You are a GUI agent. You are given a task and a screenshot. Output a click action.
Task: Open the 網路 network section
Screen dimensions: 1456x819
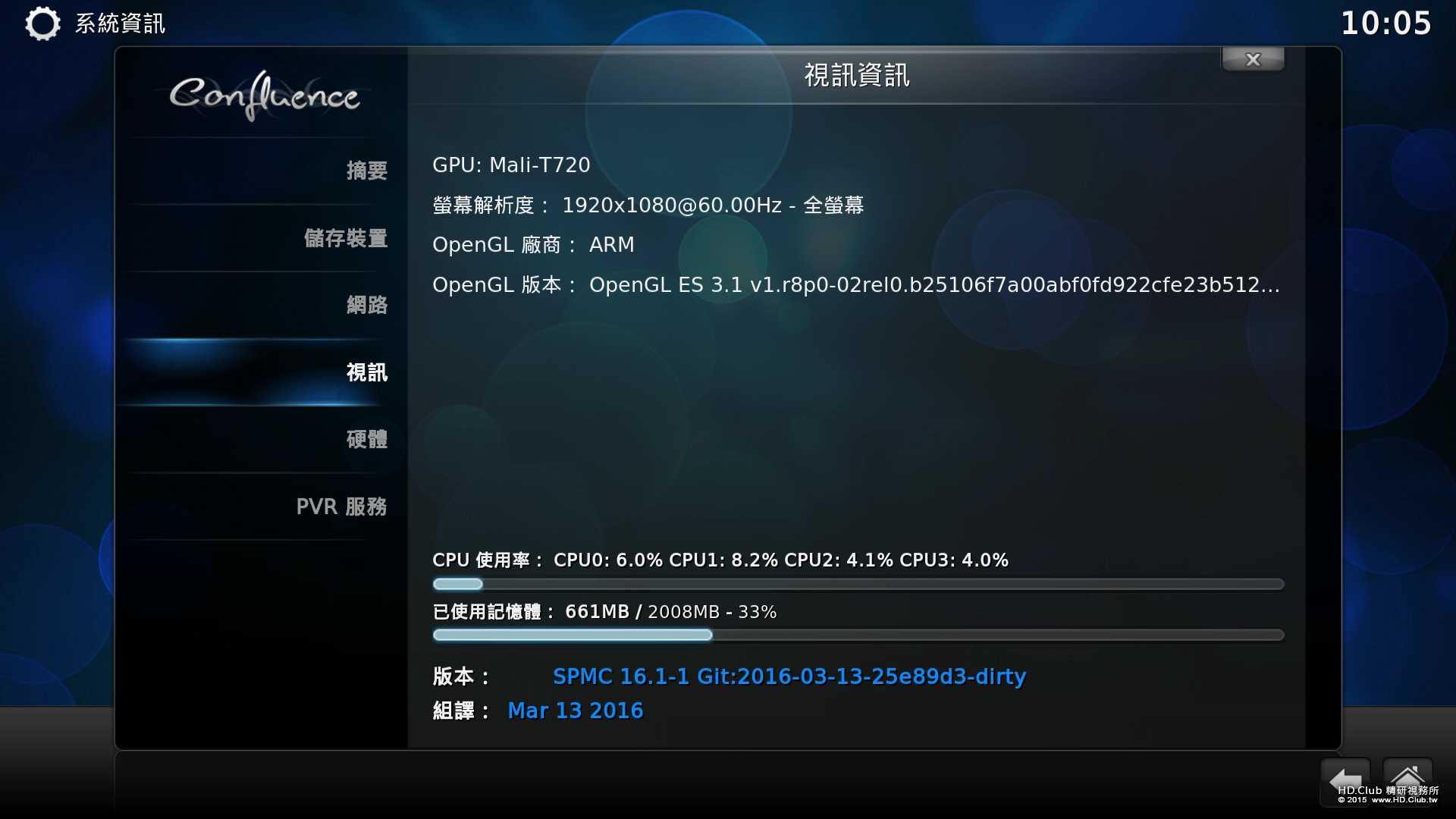[366, 305]
